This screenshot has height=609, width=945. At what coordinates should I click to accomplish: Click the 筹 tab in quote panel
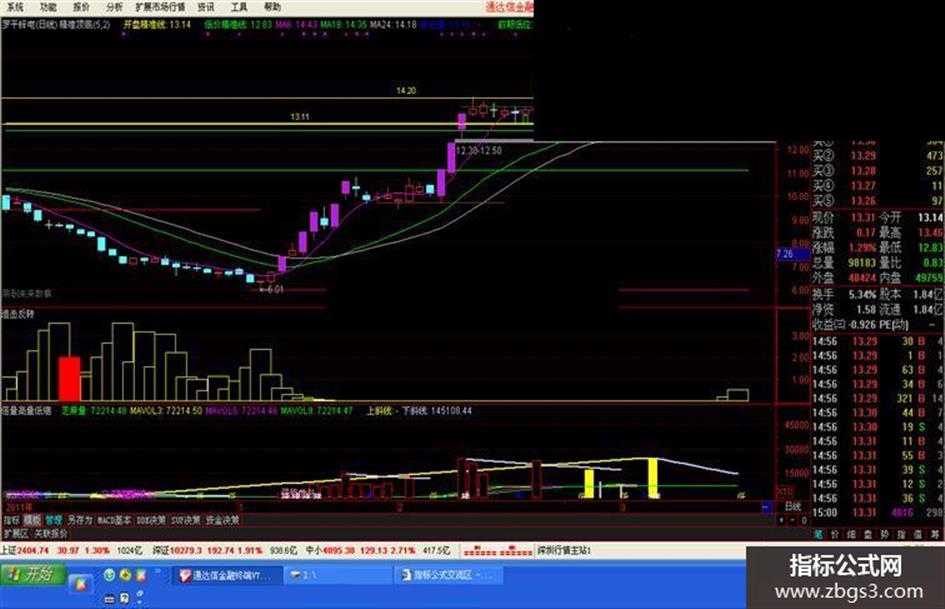coord(934,534)
